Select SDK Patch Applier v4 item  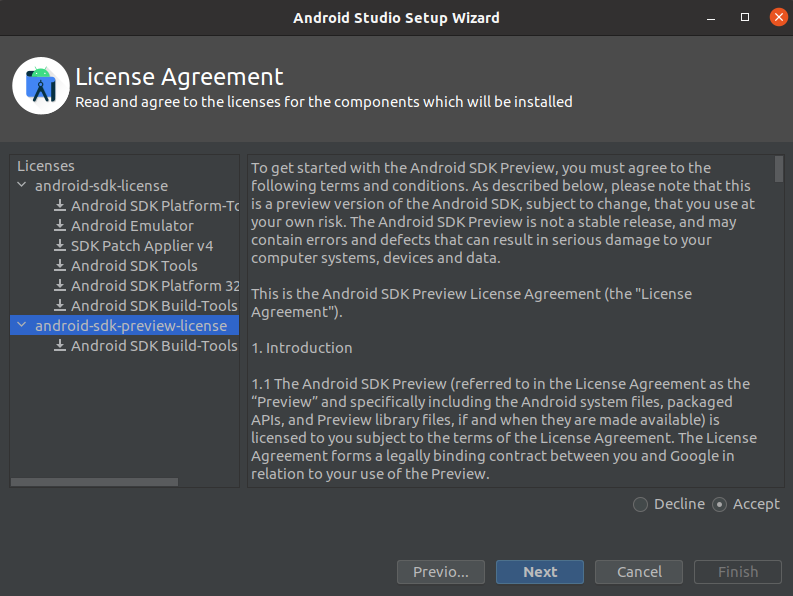point(142,245)
